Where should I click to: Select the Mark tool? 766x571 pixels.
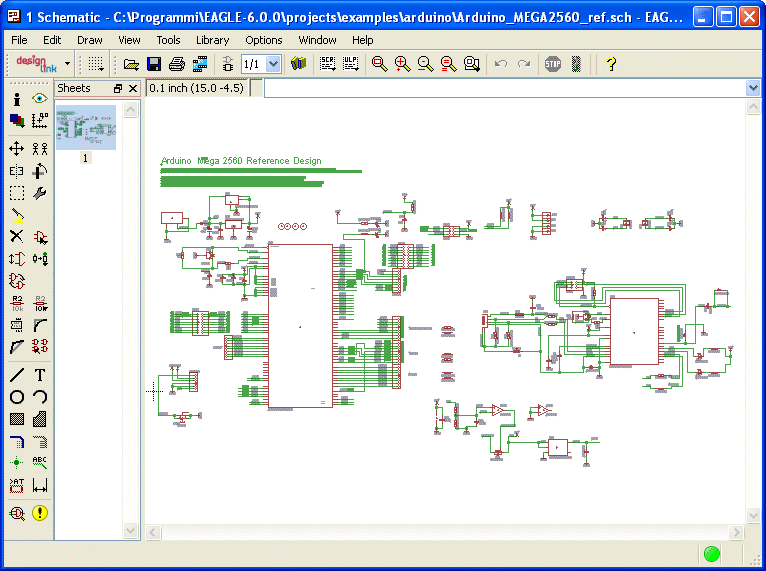(40, 120)
